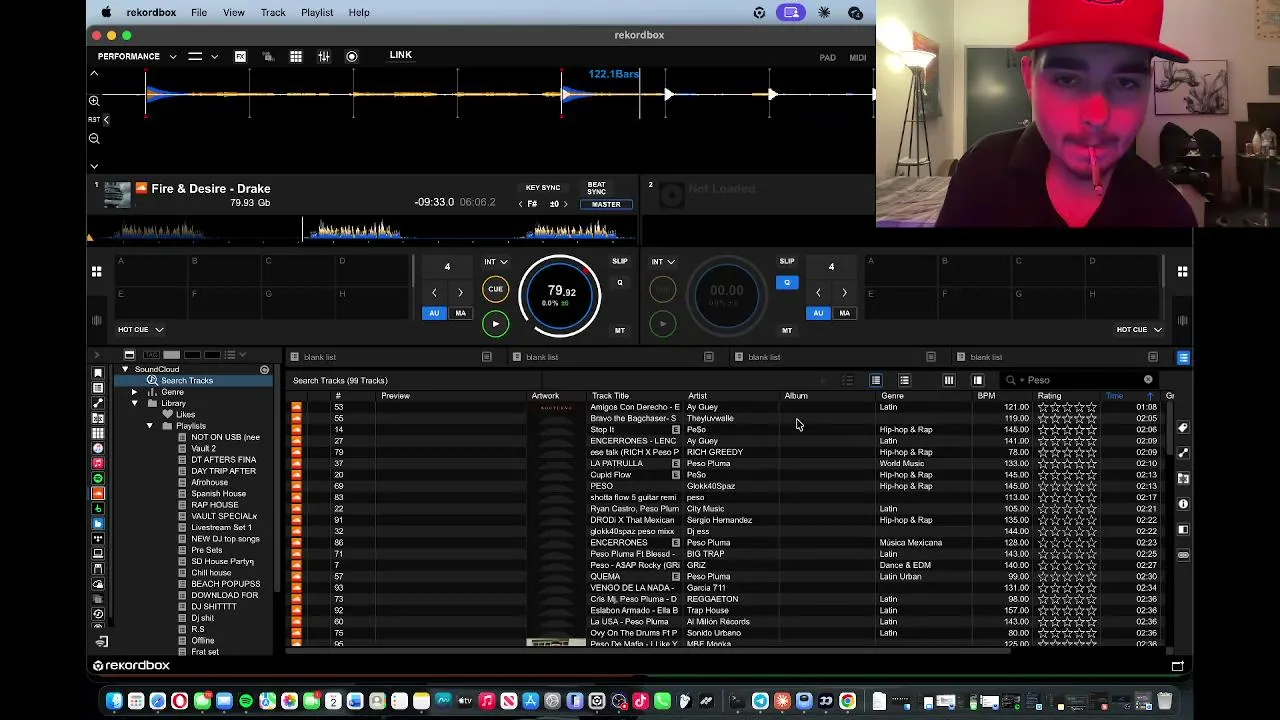
Task: Click BEAT SYNC on deck 1
Action: pyautogui.click(x=597, y=188)
